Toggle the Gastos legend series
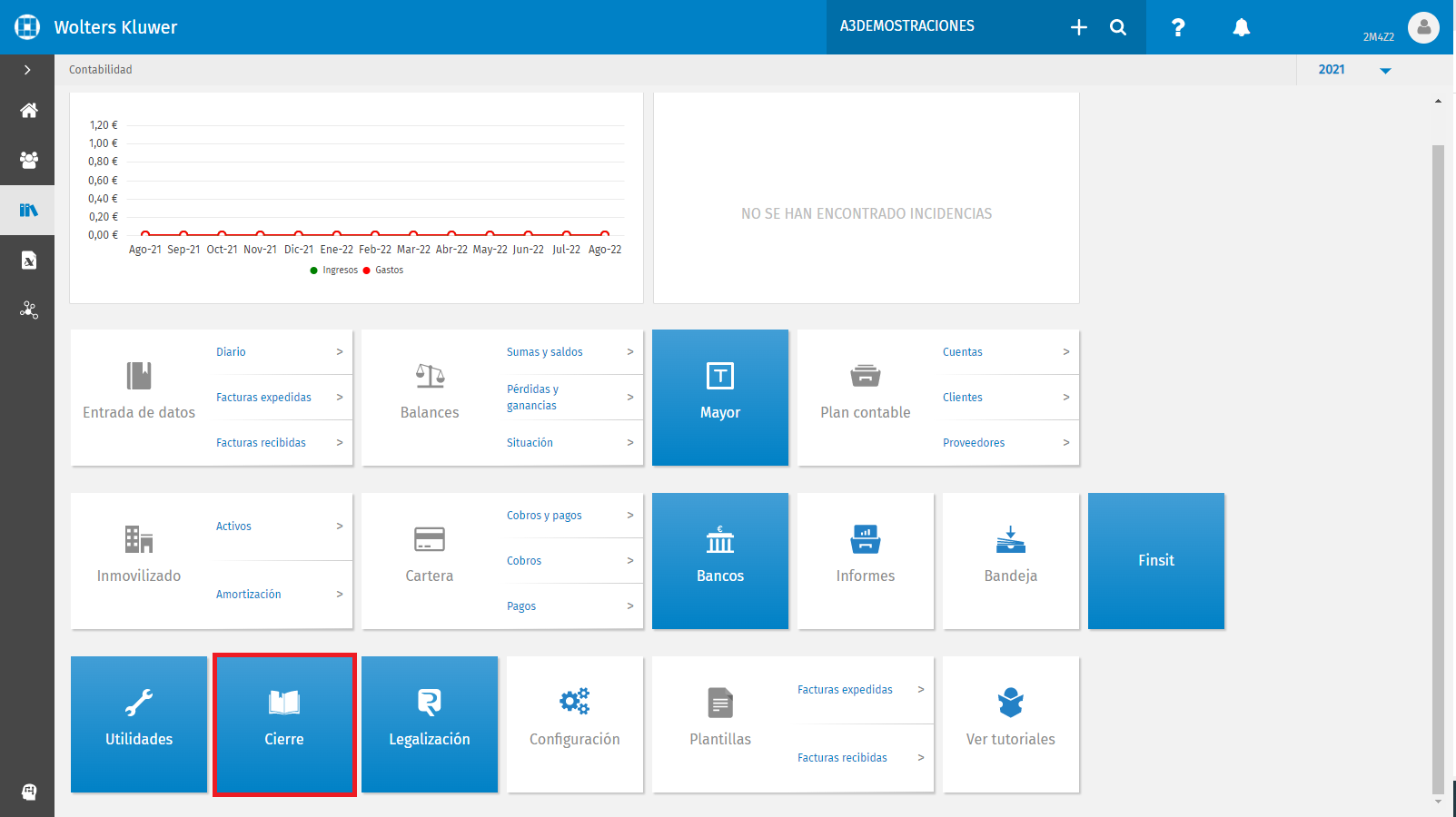 point(383,271)
